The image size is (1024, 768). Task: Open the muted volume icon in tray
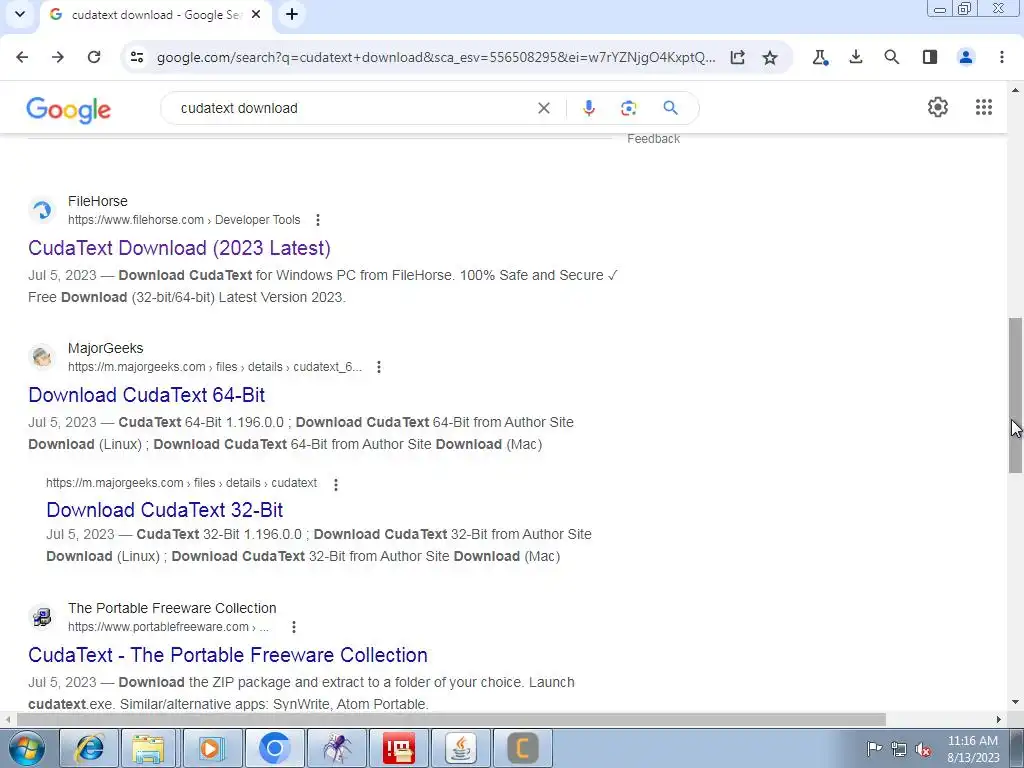point(923,749)
